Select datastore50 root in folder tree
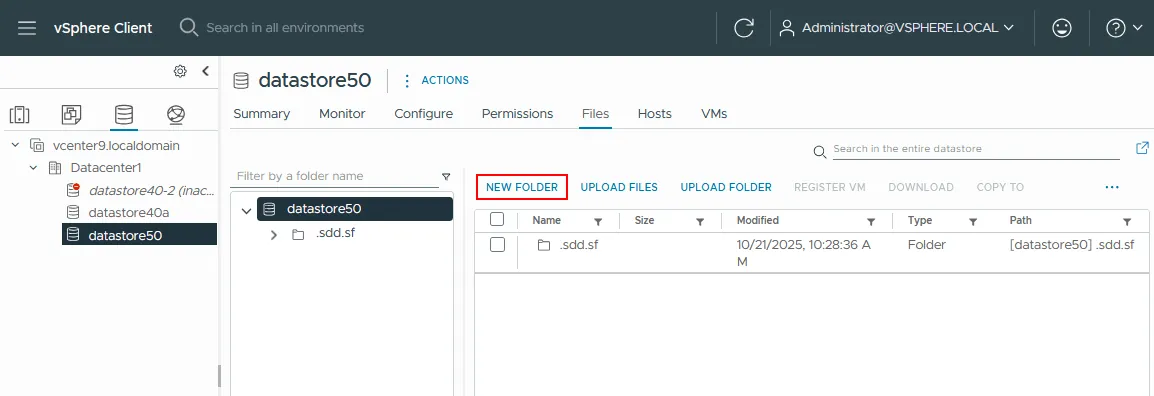The width and height of the screenshot is (1154, 396). [355, 209]
